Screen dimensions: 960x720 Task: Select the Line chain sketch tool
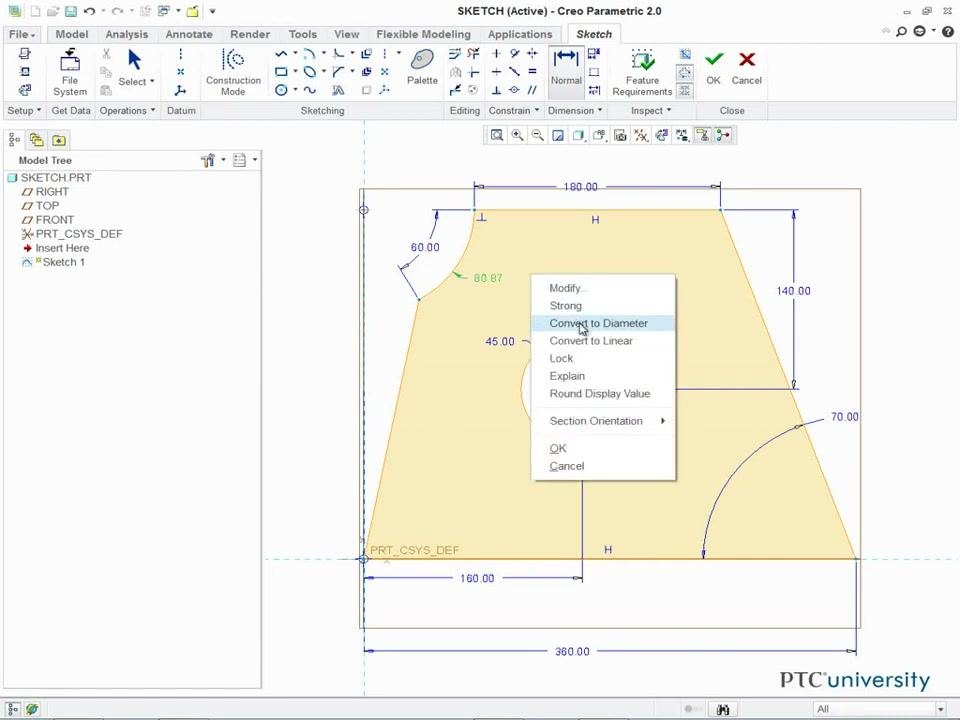[x=281, y=54]
